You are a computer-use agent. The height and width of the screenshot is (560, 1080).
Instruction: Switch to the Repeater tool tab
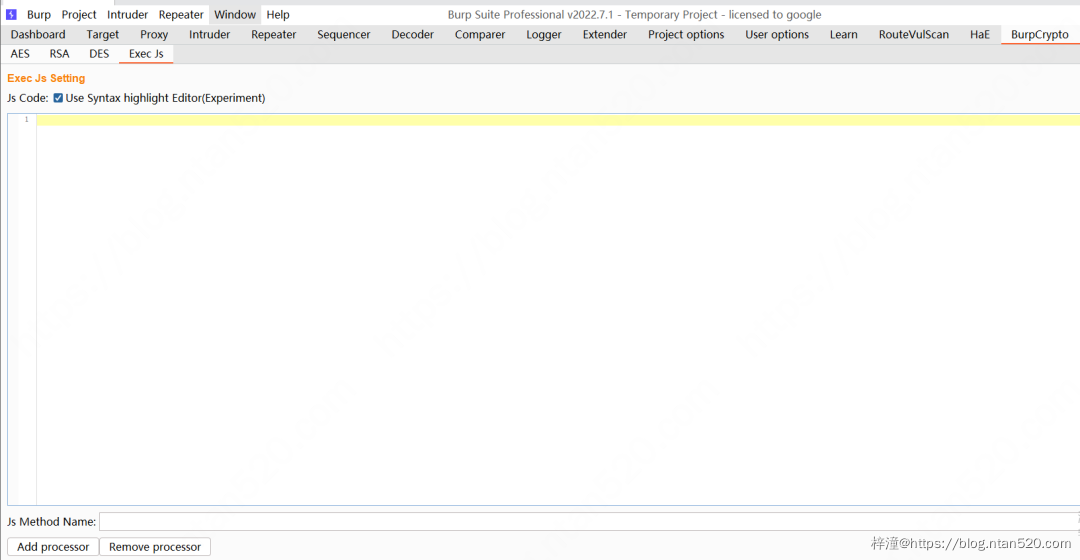coord(273,34)
